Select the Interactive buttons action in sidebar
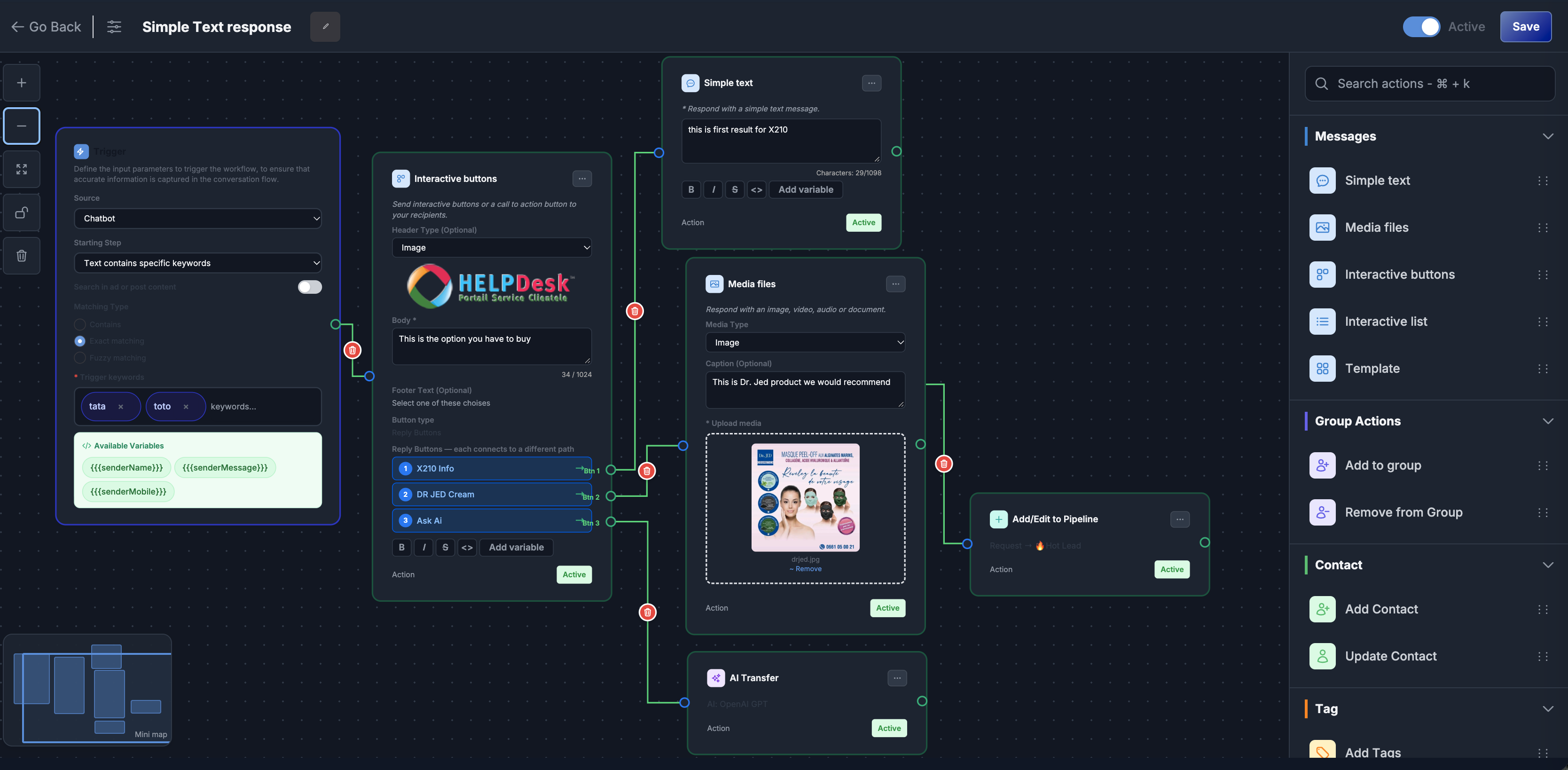Screen dimensions: 1568x770 click(1428, 275)
